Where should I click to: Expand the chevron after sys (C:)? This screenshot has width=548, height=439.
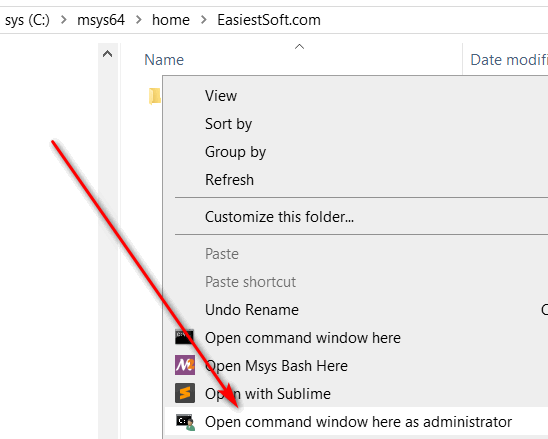64,20
